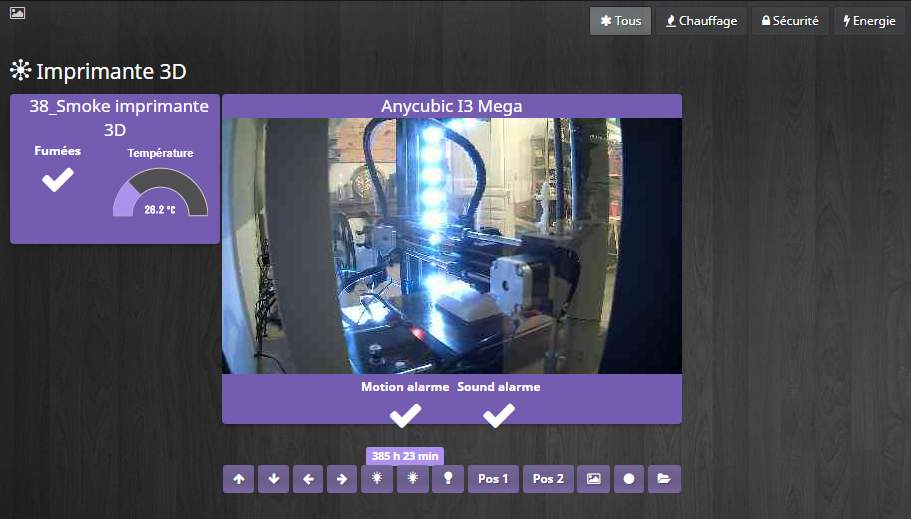Take a snapshot with the picture button
Viewport: 911px width, 519px height.
(593, 479)
